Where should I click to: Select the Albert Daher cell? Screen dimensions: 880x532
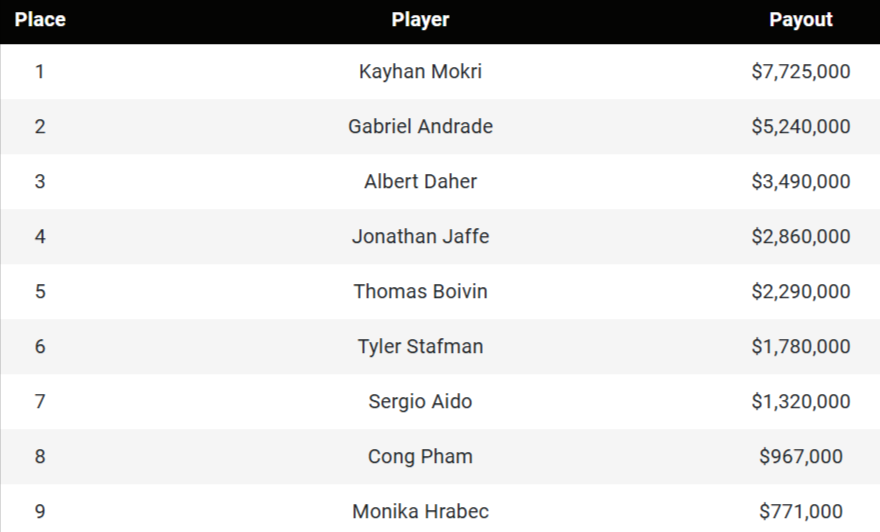tap(420, 182)
